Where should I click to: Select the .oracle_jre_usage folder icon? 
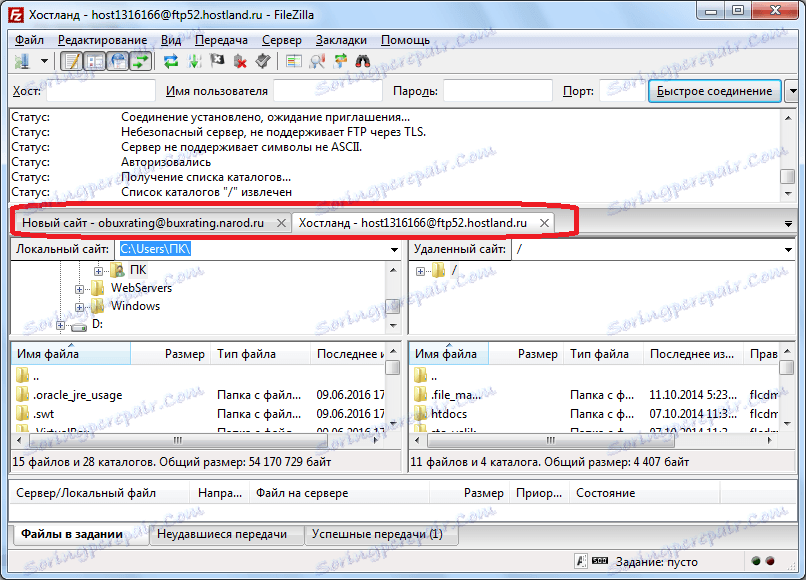point(22,395)
